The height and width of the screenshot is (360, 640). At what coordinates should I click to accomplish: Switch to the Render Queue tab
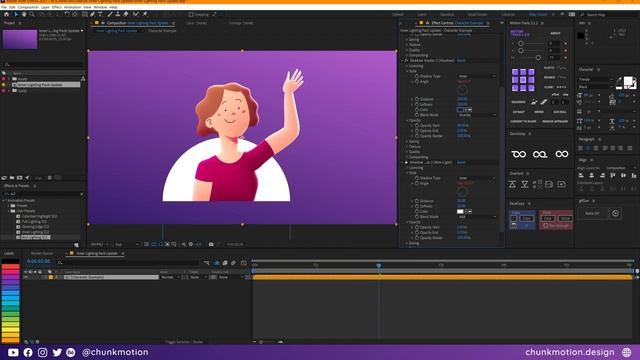42,253
